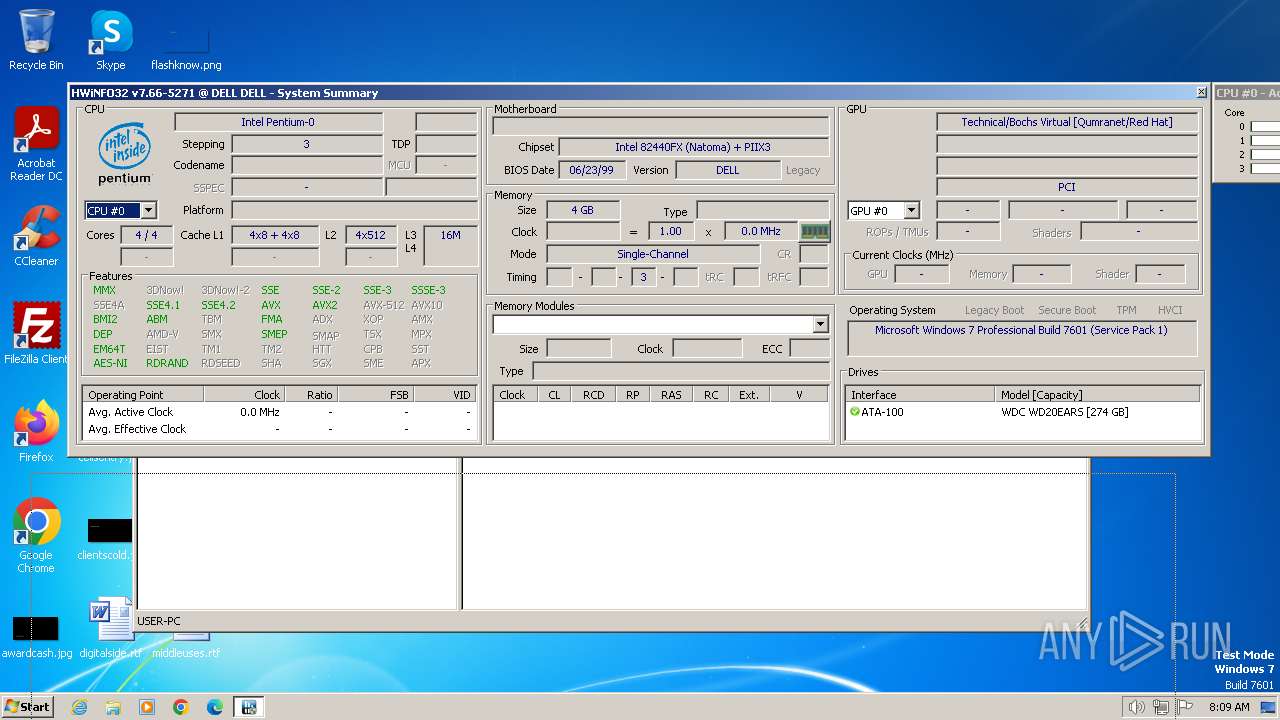Expand the Memory Modules dropdown list
Screen dimensions: 1280x720
[820, 324]
